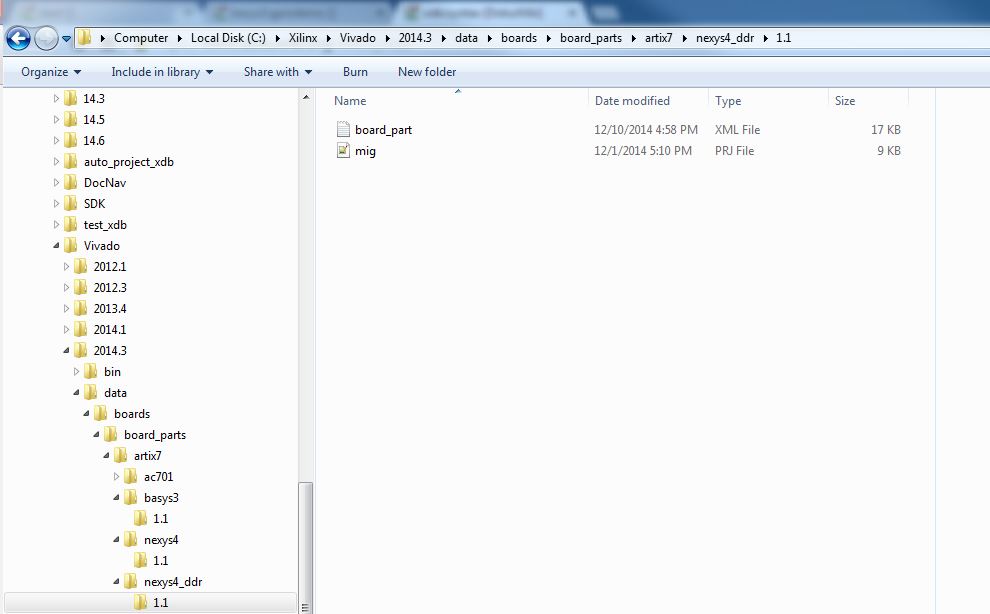The width and height of the screenshot is (990, 614).
Task: Open the recent pages dropdown arrow
Action: 66,39
